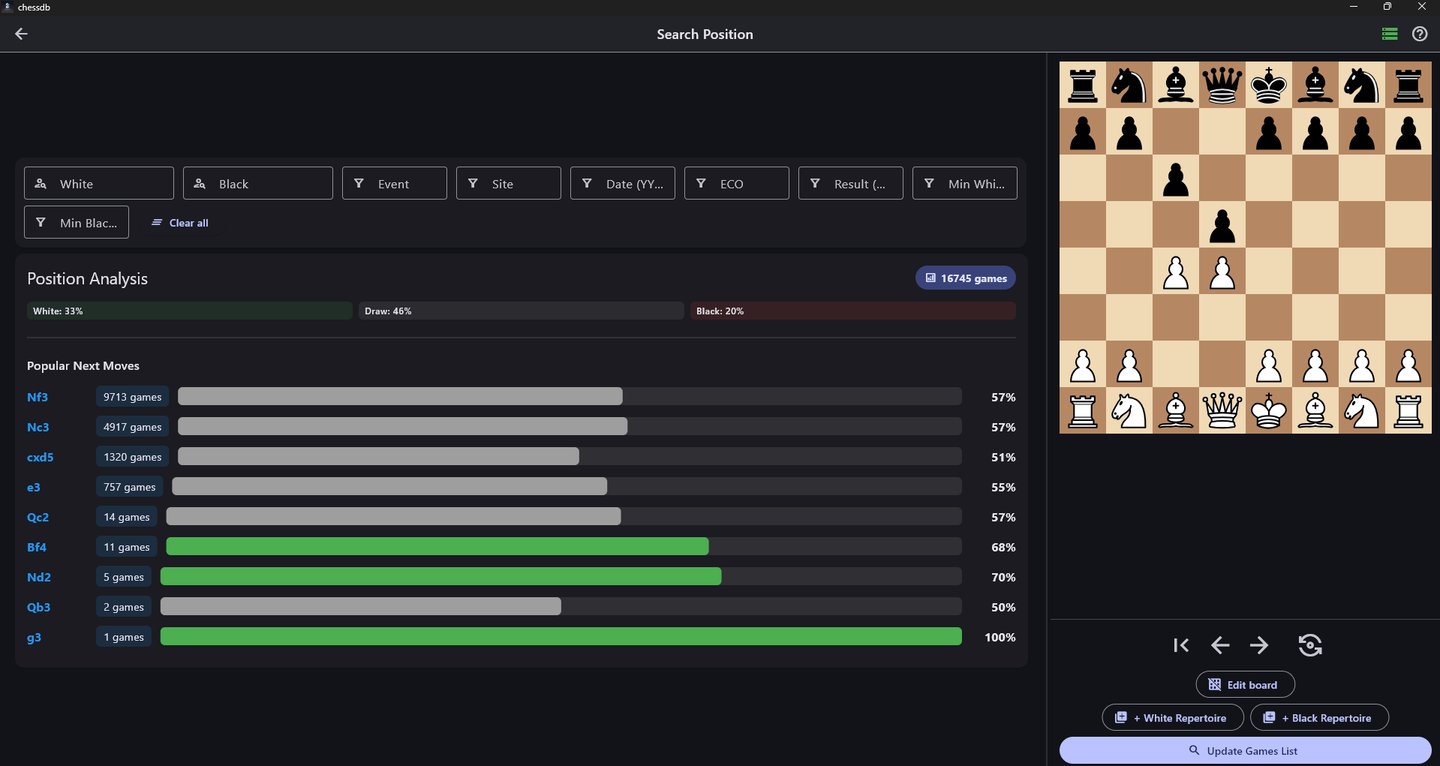Click the 1320 games badge
This screenshot has width=1440, height=766.
(133, 457)
